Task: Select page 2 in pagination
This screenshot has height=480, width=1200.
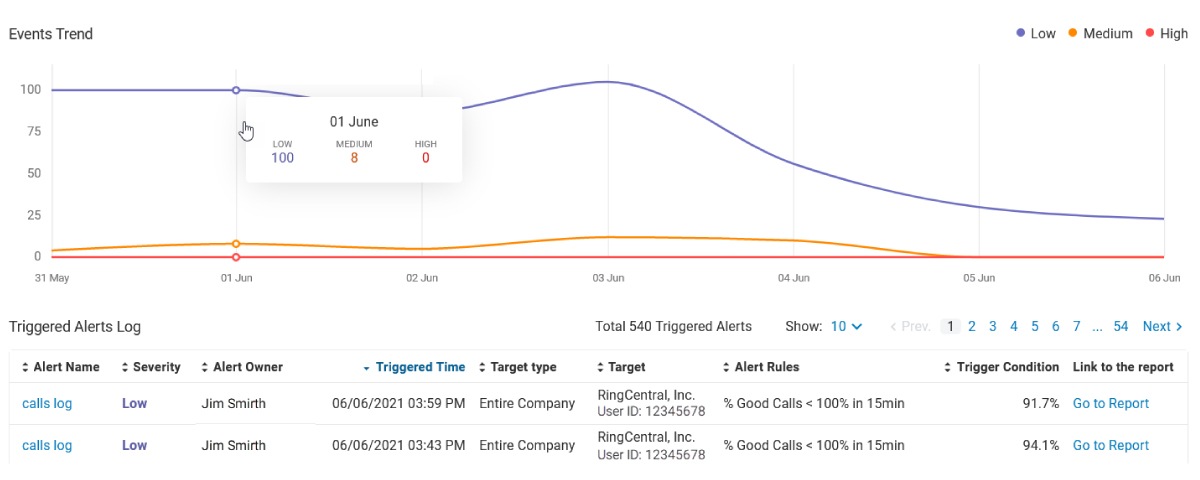Action: (972, 326)
